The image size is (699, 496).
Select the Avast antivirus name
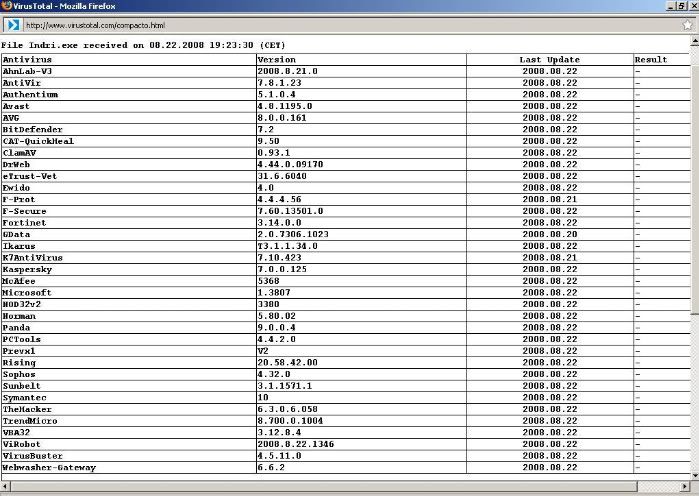pos(16,106)
